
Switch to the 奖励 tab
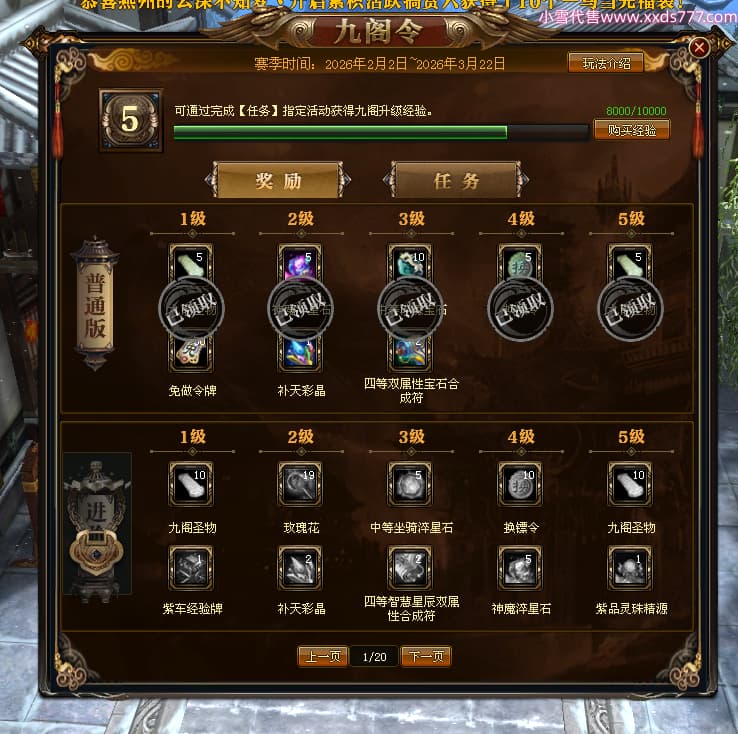coord(278,180)
